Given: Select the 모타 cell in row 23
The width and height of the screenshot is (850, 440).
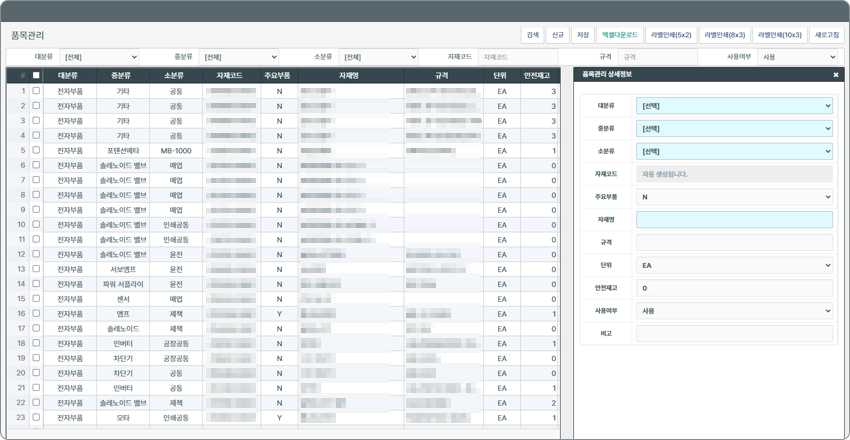Looking at the screenshot, I should [123, 417].
